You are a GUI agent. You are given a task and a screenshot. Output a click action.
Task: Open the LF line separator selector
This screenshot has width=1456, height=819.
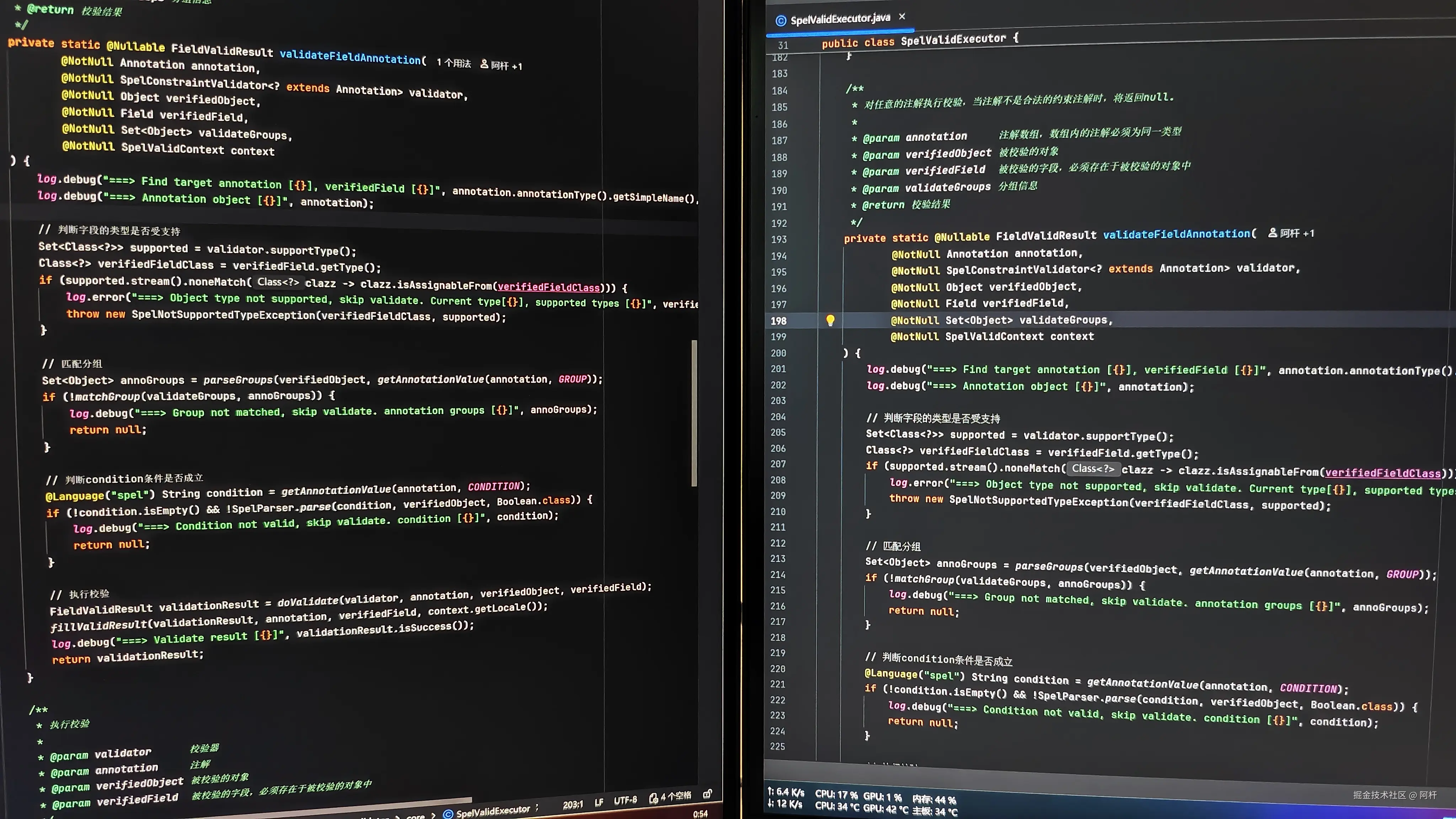tap(599, 803)
